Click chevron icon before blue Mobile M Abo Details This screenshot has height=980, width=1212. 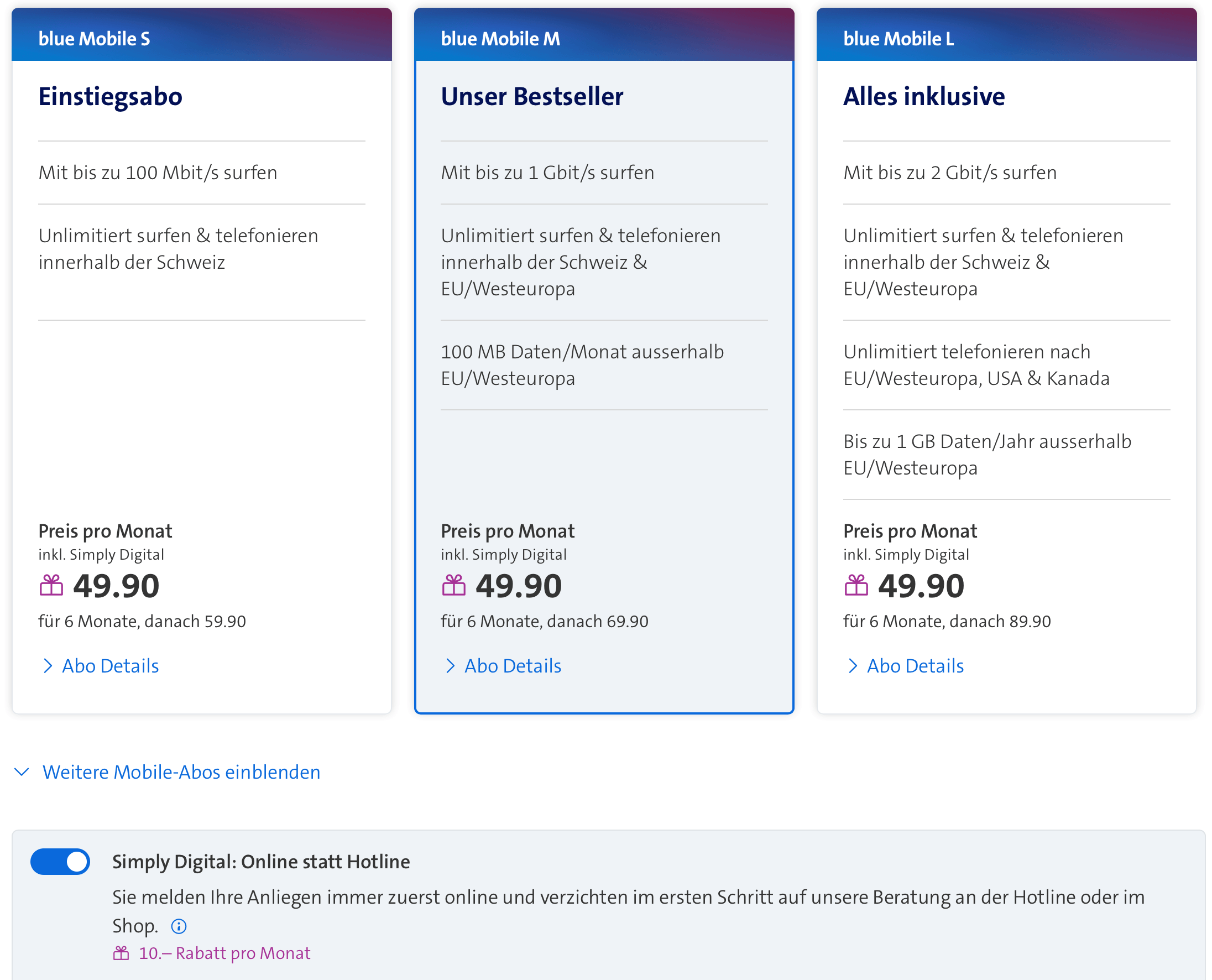450,666
